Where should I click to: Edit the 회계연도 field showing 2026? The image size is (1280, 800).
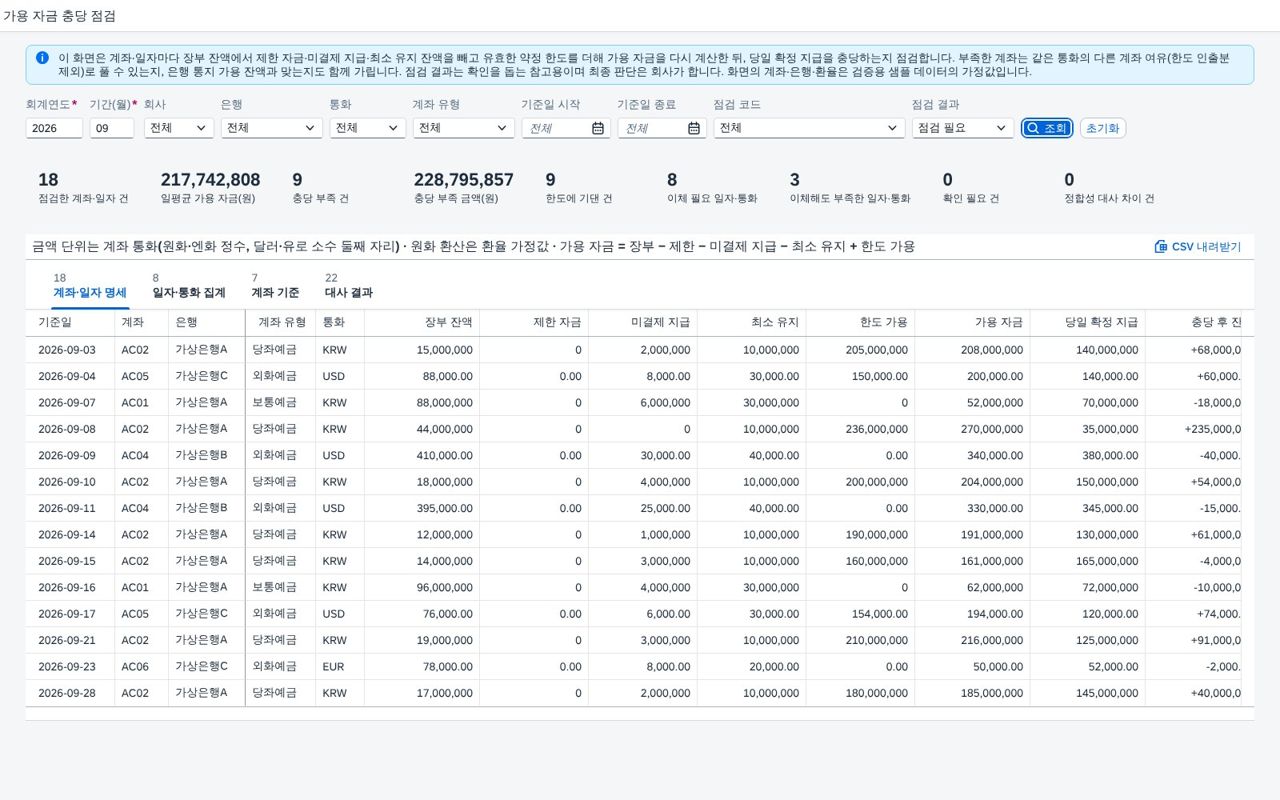[54, 128]
